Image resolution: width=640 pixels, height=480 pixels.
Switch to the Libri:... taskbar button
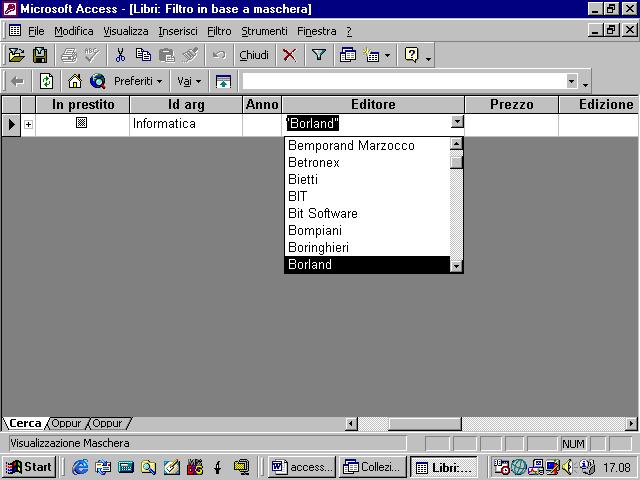(x=443, y=467)
